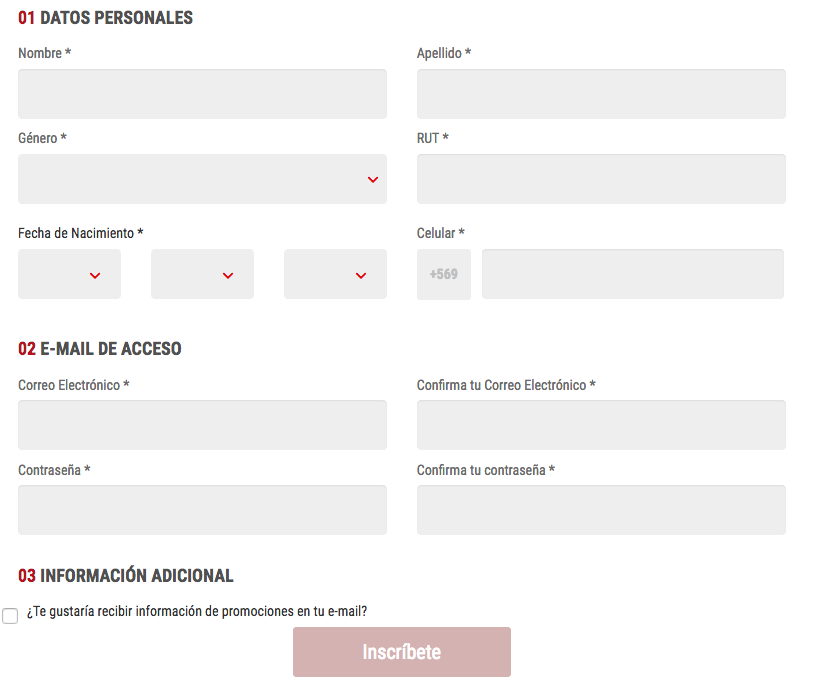The width and height of the screenshot is (834, 681).
Task: Enable the promotions email checkbox
Action: pyautogui.click(x=10, y=616)
